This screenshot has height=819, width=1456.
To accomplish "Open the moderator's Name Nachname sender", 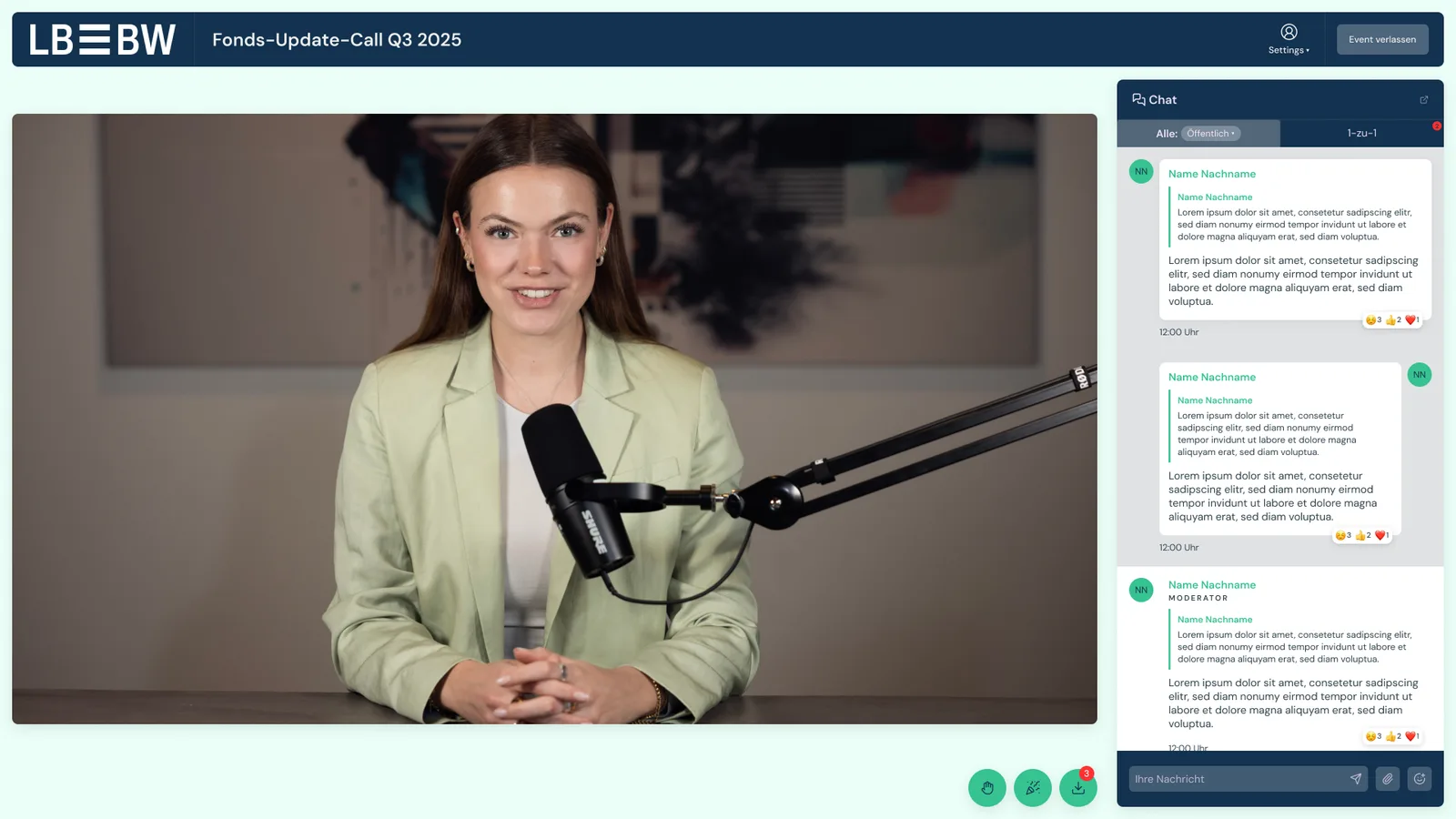I will 1212,585.
